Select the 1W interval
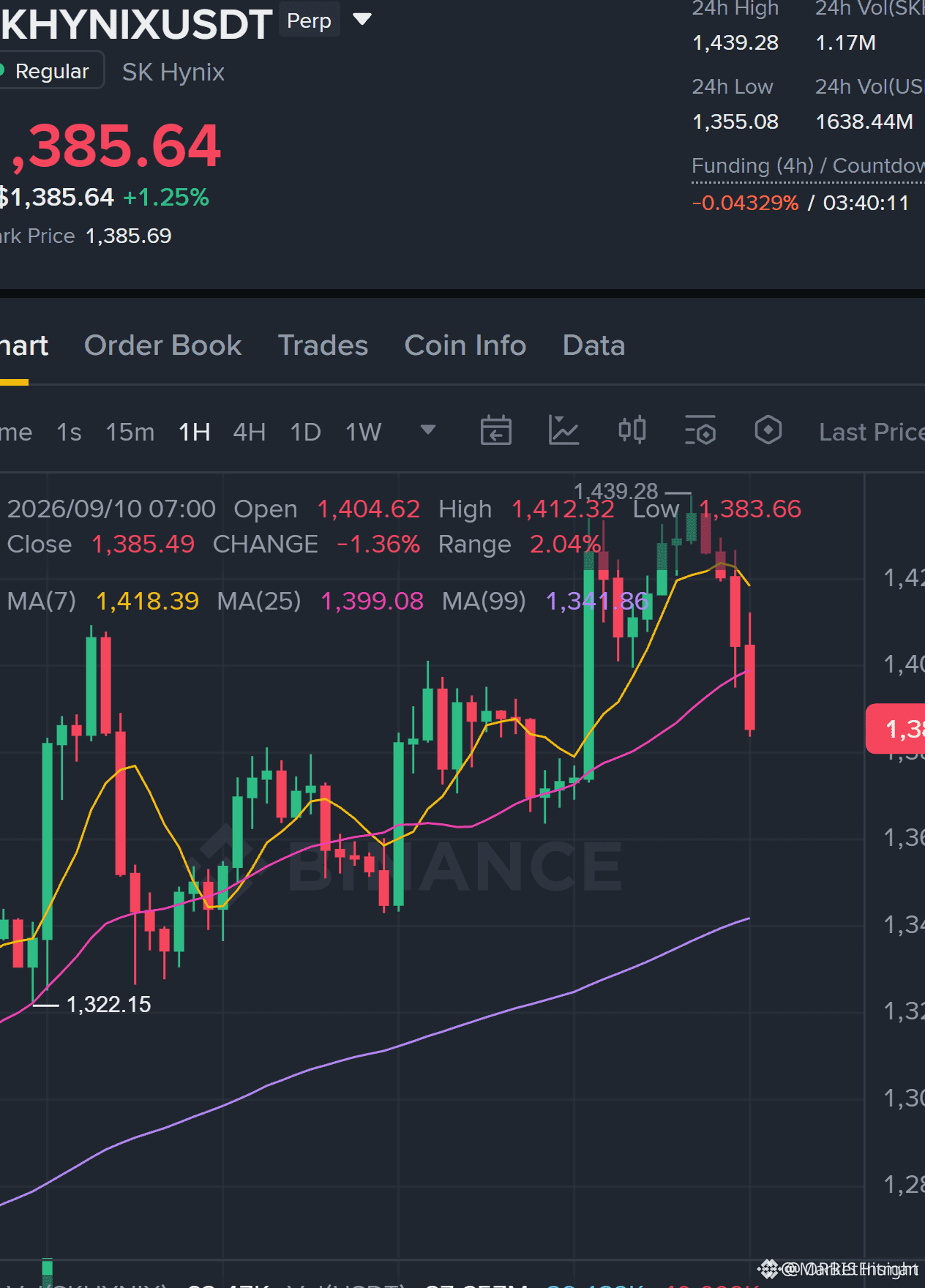Image resolution: width=925 pixels, height=1288 pixels. pos(364,432)
